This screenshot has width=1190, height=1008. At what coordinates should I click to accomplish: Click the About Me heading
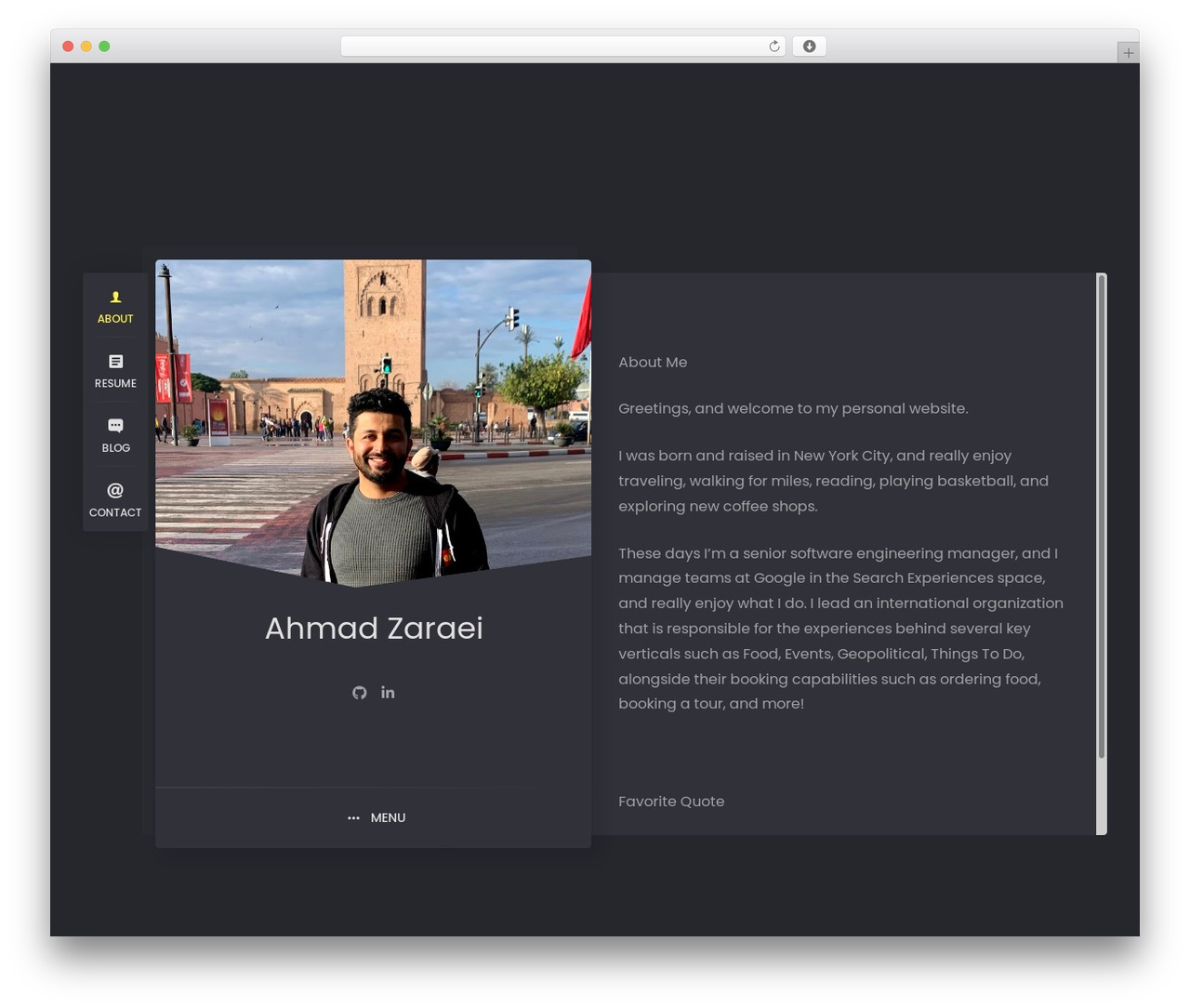click(653, 363)
